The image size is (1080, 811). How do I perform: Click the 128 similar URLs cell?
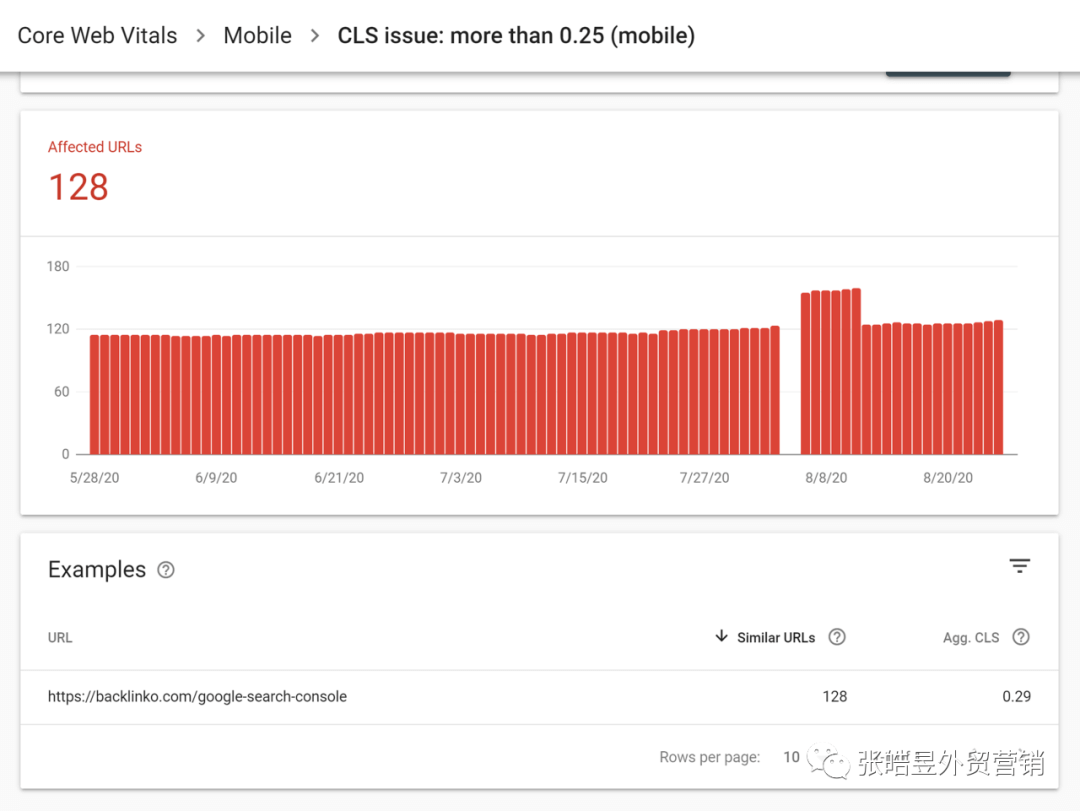[x=834, y=697]
